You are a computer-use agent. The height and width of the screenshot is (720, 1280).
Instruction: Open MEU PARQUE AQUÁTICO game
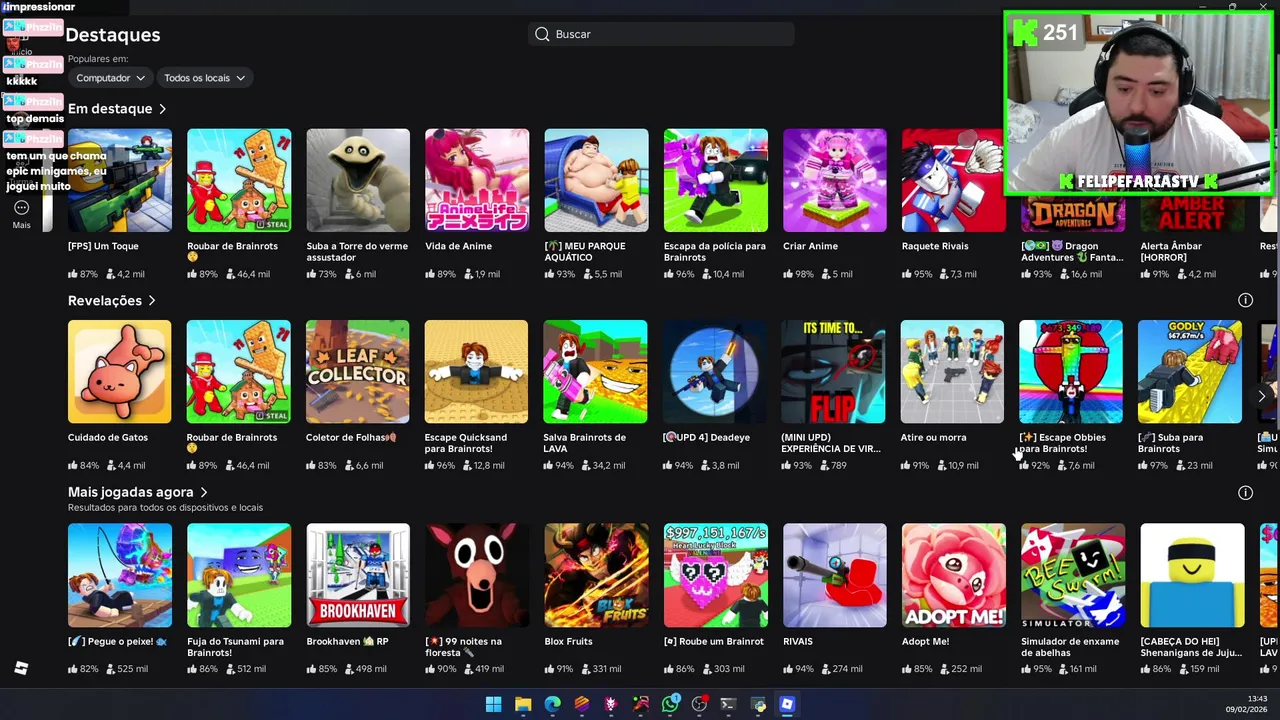click(x=596, y=180)
